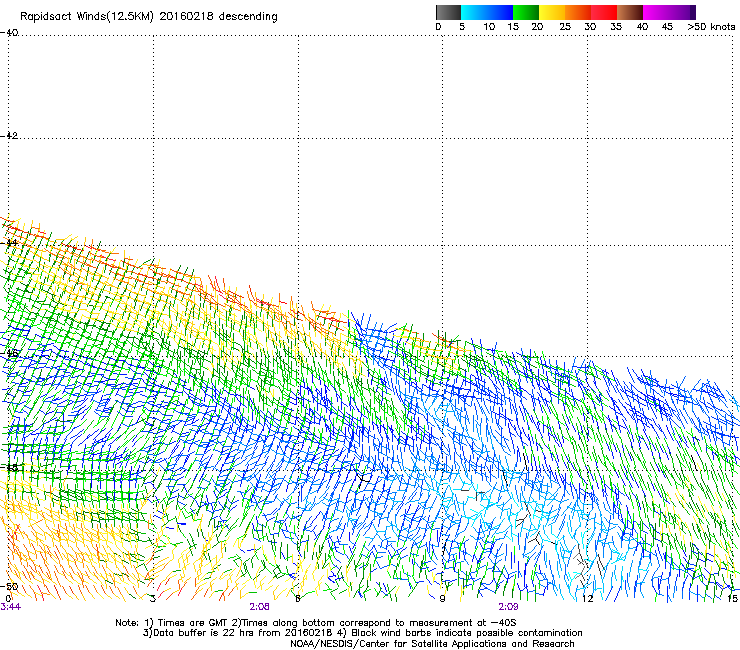Click the yellow 20-25 knots legend swatch

coord(552,12)
